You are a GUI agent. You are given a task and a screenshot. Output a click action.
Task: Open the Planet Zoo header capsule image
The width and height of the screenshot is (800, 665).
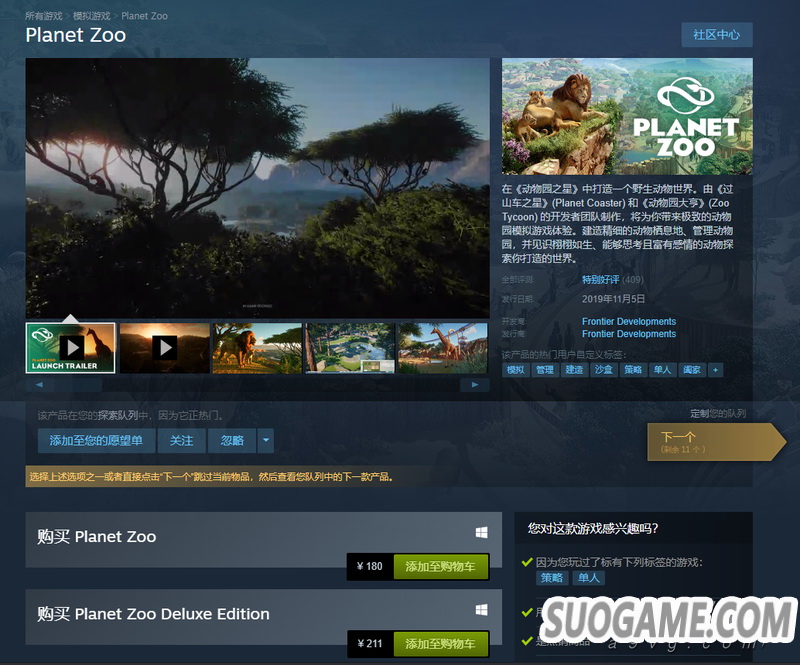pos(627,116)
